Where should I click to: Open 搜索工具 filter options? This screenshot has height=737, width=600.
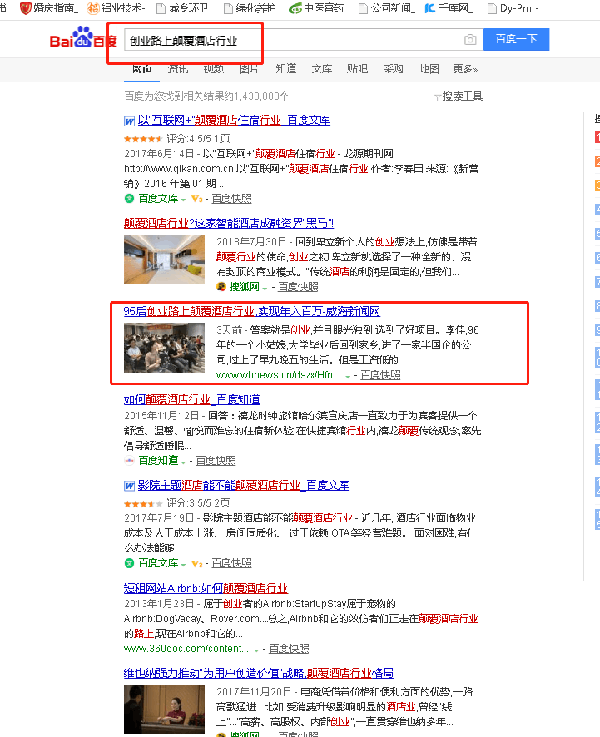459,96
